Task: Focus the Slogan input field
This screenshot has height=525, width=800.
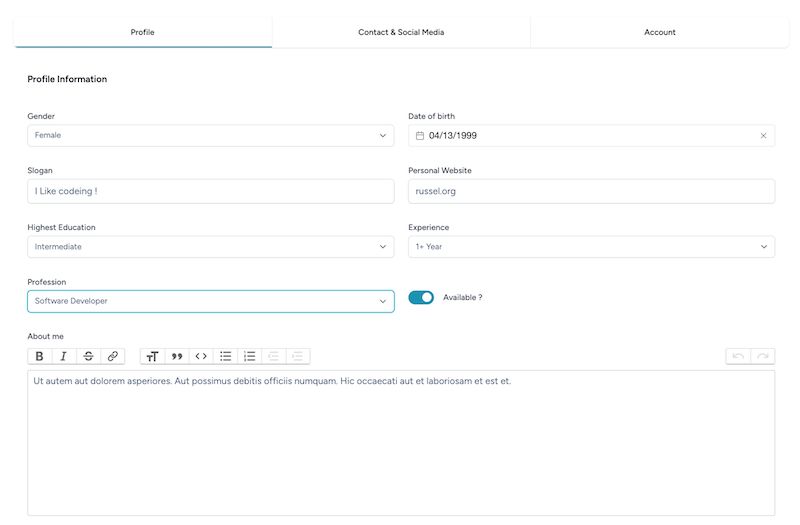Action: pyautogui.click(x=211, y=191)
